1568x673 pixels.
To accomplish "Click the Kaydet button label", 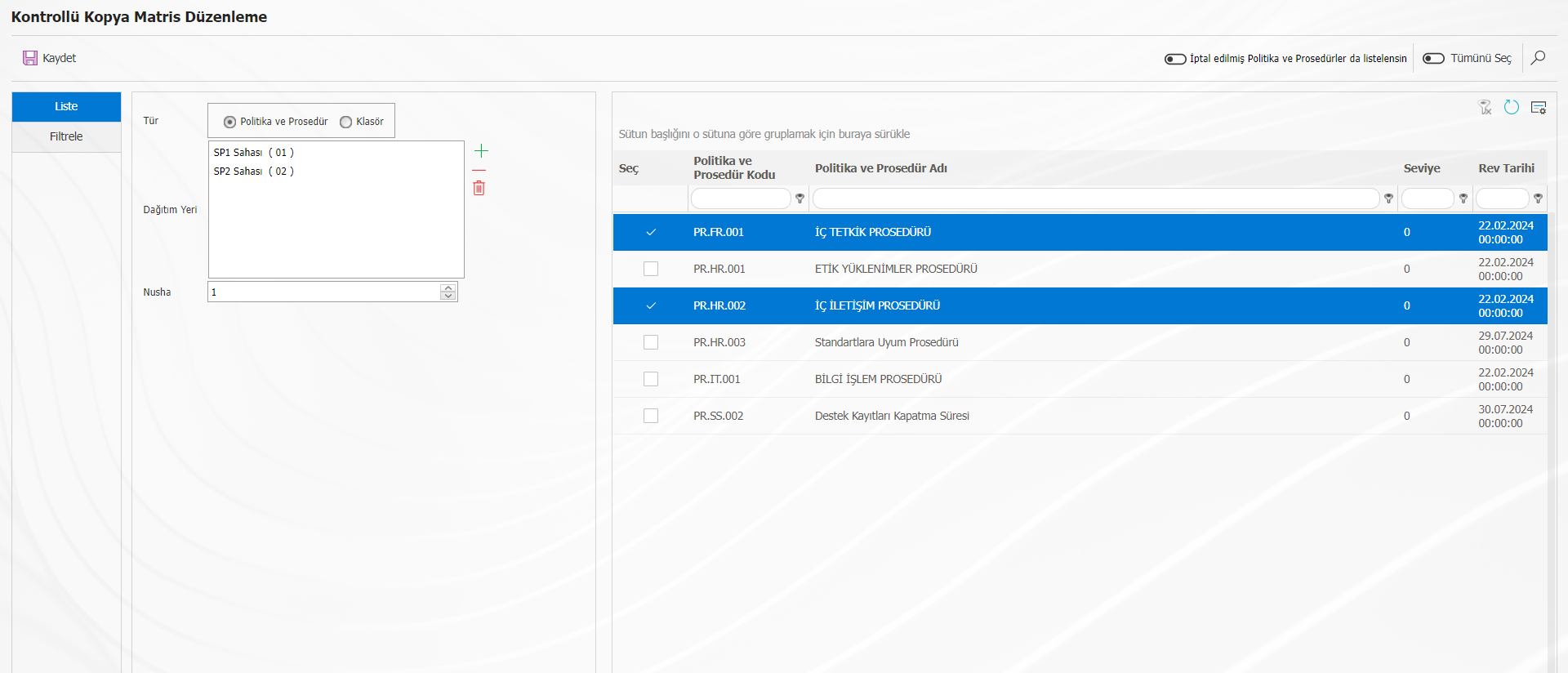I will pyautogui.click(x=60, y=58).
